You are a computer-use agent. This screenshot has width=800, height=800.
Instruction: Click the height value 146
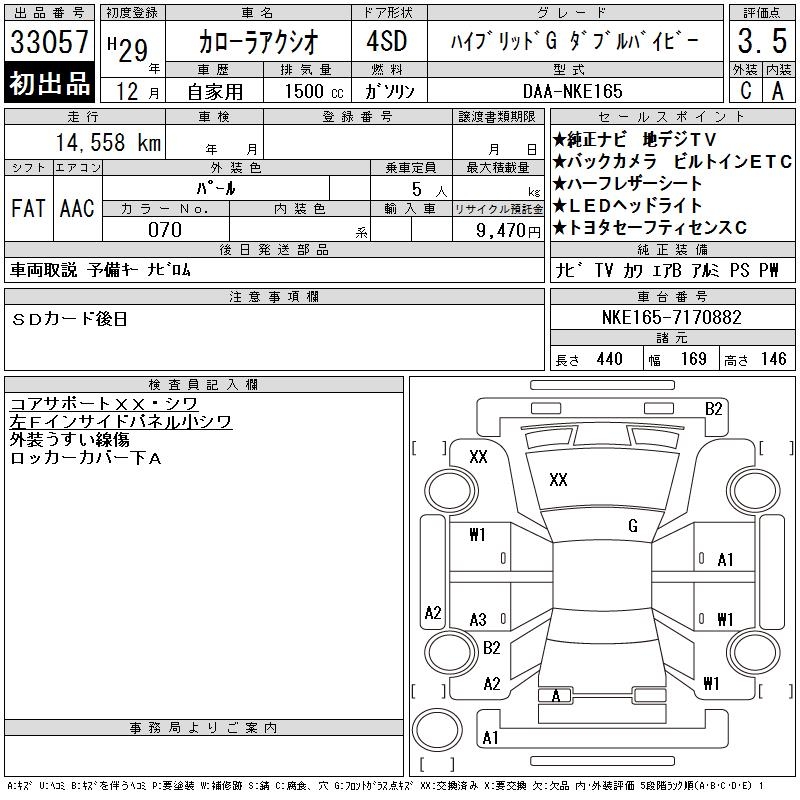pyautogui.click(x=773, y=359)
